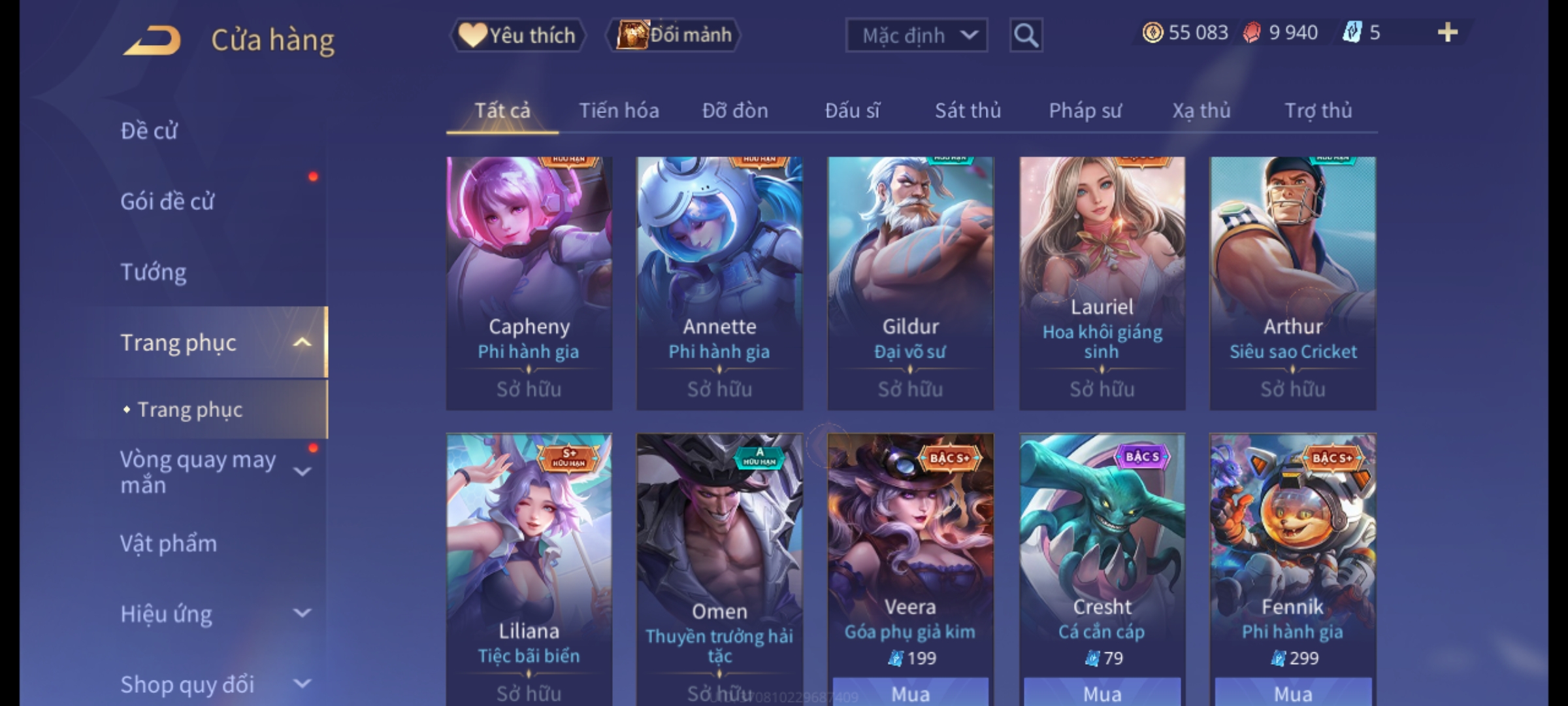This screenshot has height=706, width=1568.
Task: Tap the back arrow next to Cửa hàng
Action: click(152, 41)
